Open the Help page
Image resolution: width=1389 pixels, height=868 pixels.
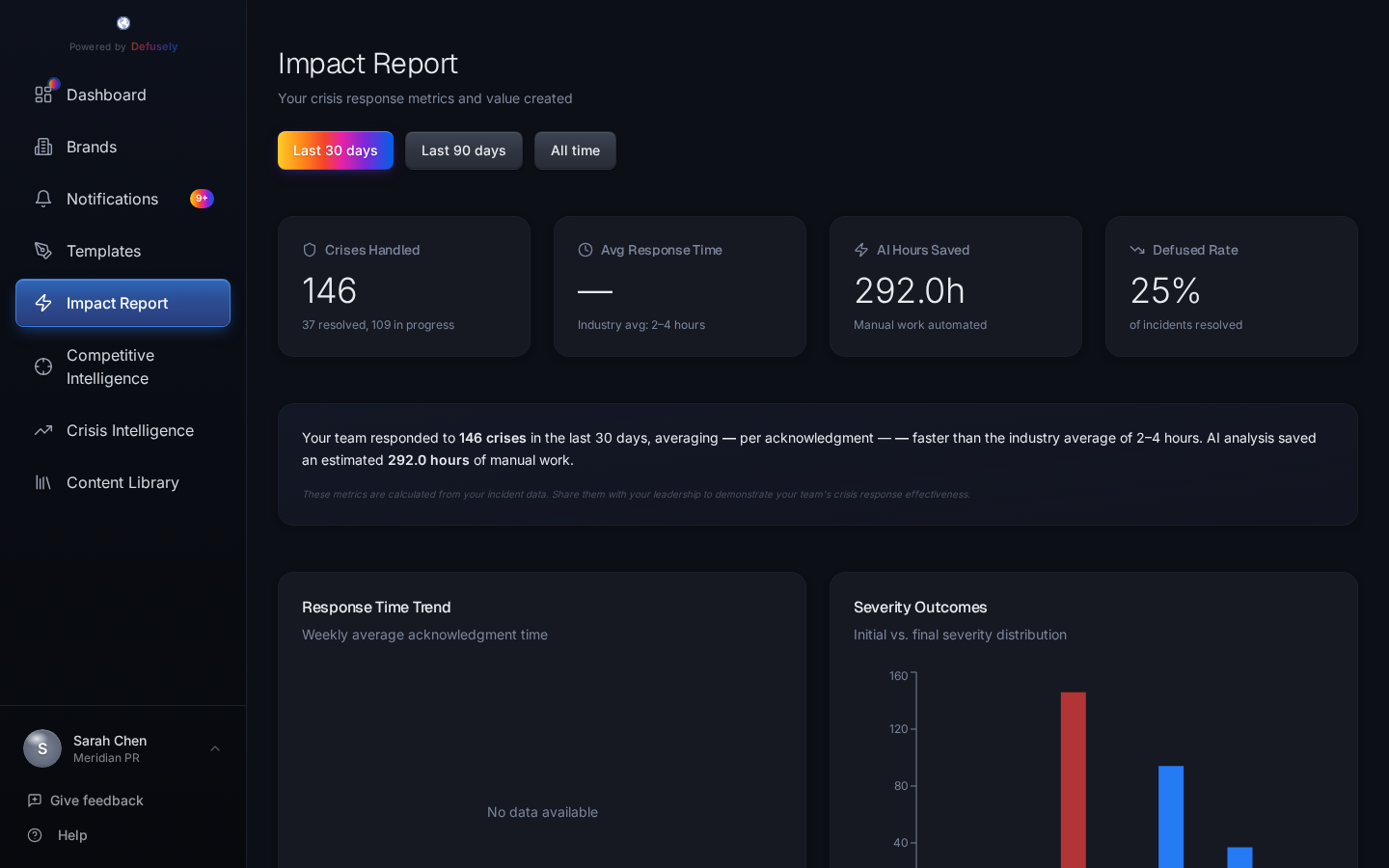(72, 835)
